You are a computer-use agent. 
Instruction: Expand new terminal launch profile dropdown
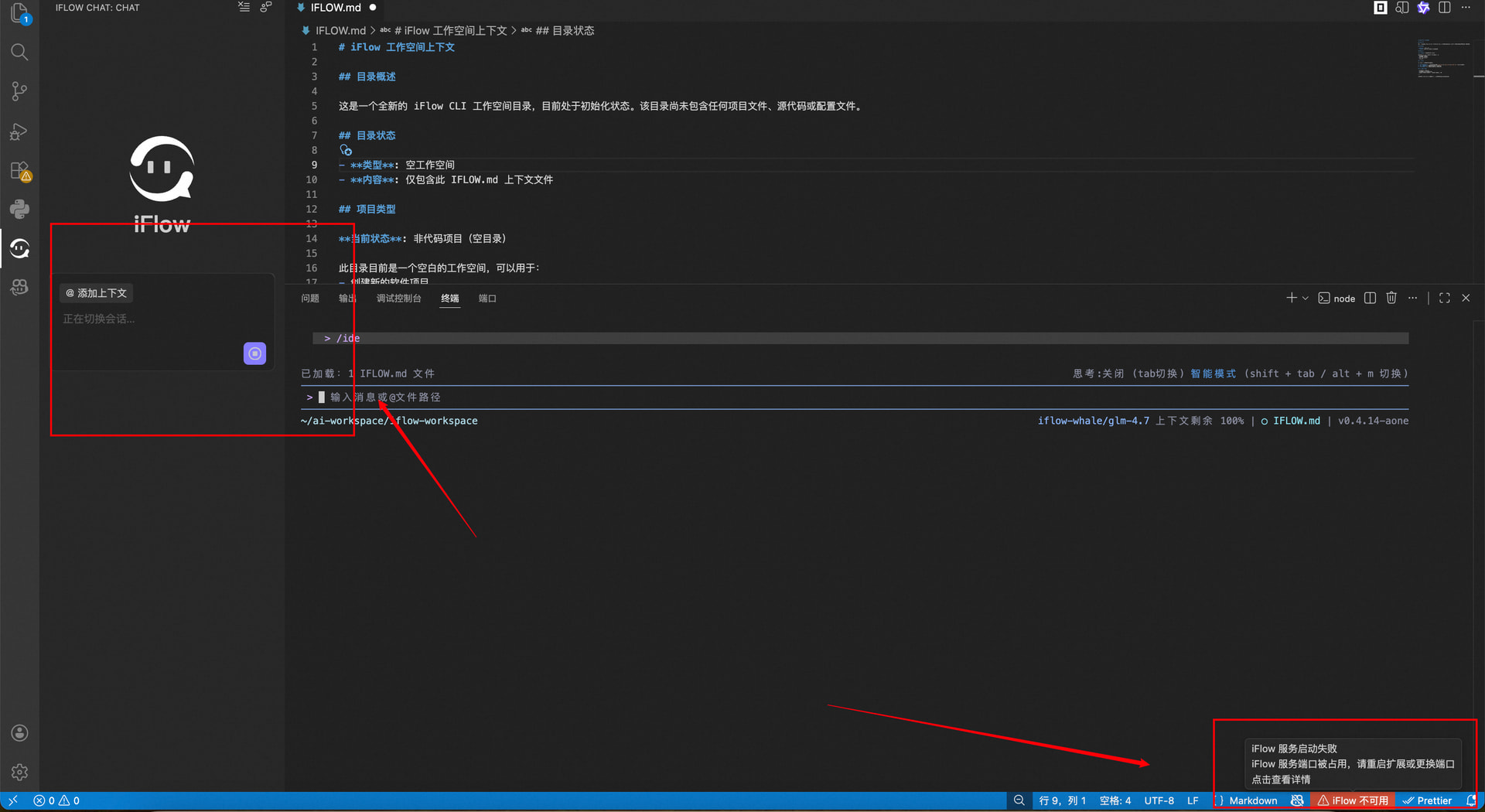(x=1306, y=299)
